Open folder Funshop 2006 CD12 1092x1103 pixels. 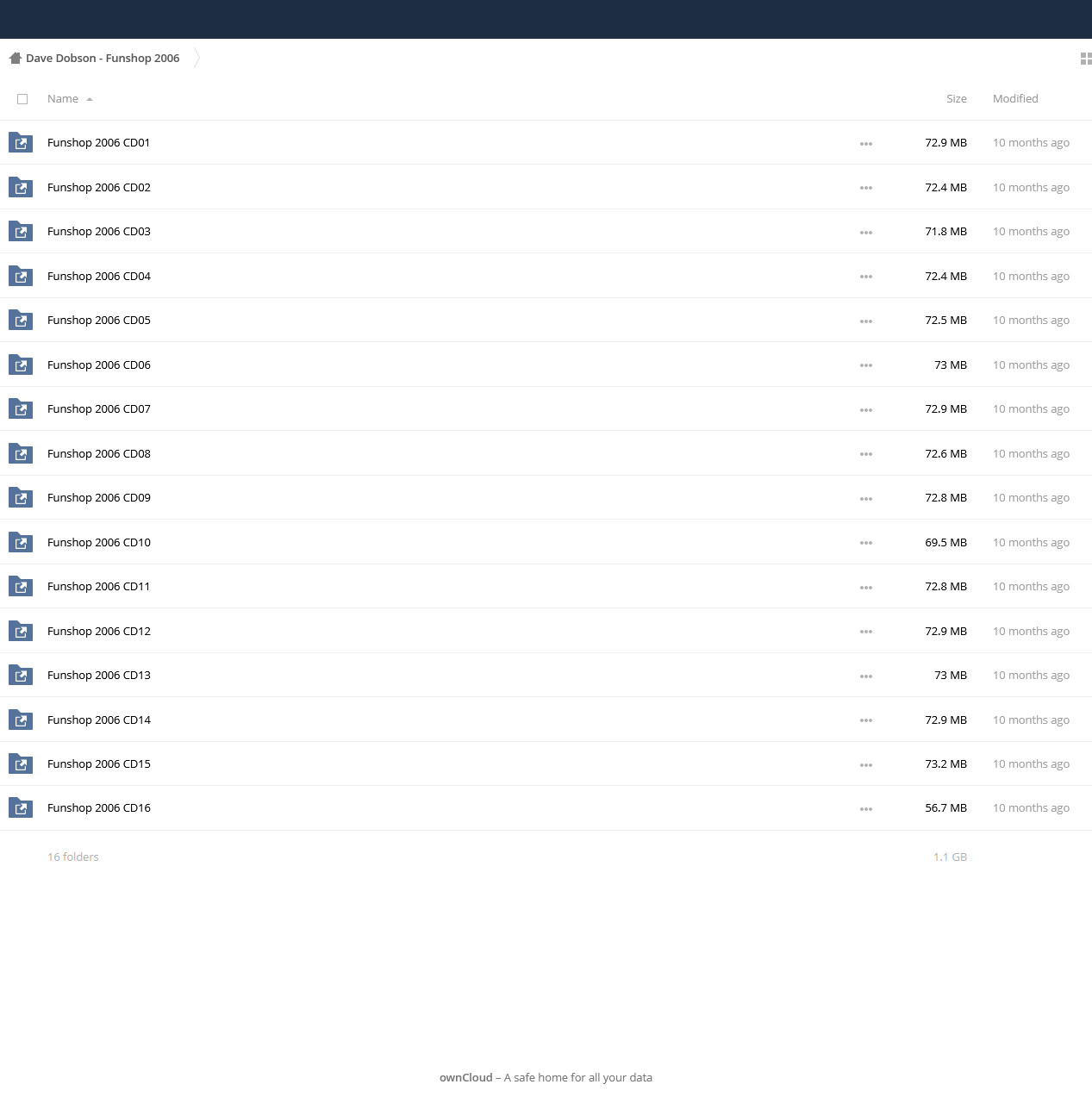tap(99, 631)
